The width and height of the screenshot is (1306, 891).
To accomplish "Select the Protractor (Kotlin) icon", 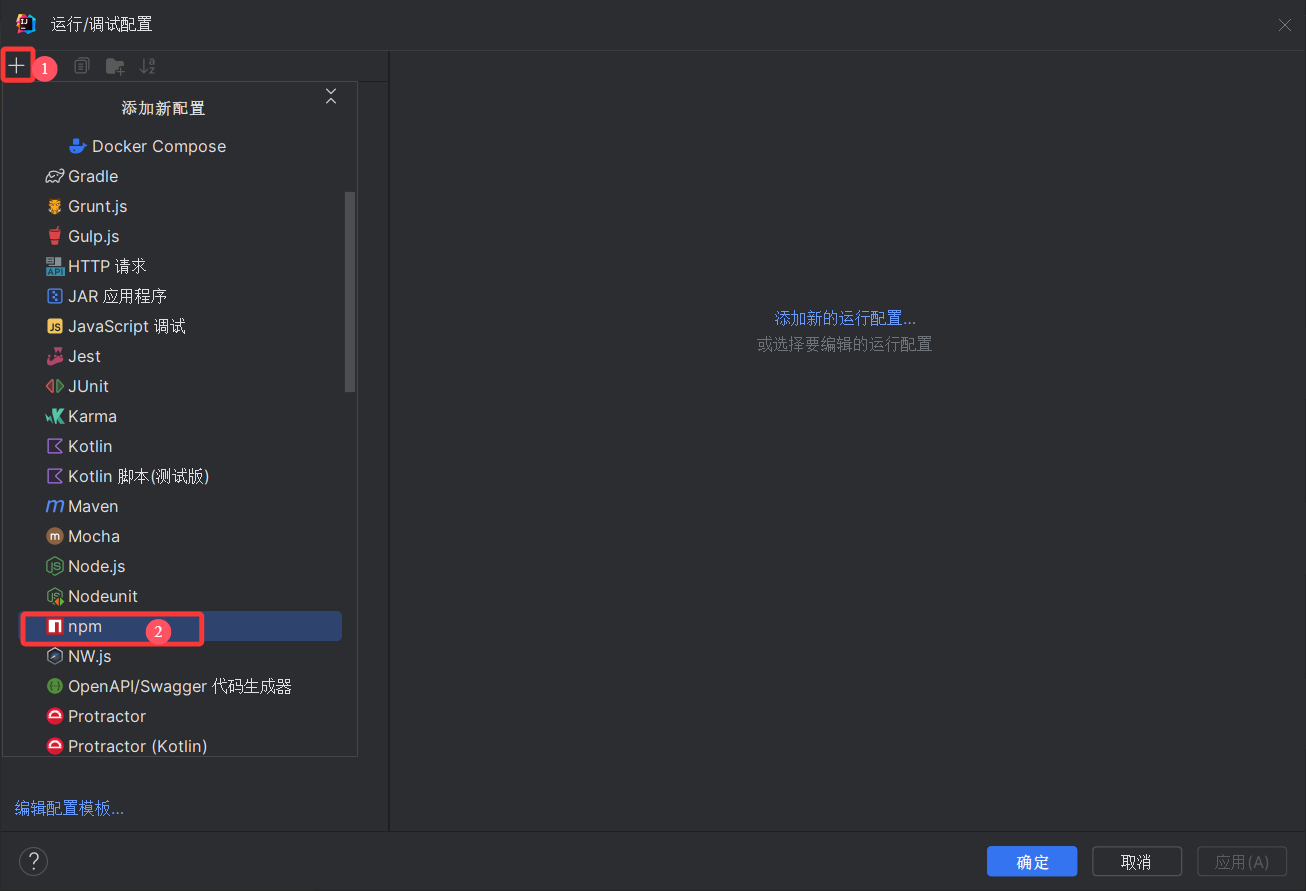I will pyautogui.click(x=55, y=746).
